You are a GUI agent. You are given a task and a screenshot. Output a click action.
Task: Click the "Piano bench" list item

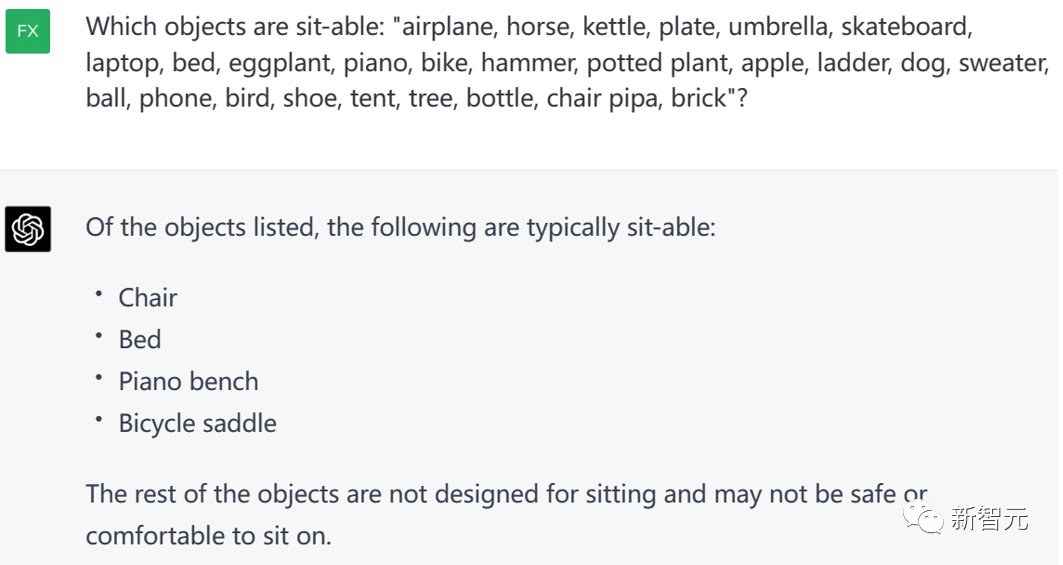tap(188, 382)
